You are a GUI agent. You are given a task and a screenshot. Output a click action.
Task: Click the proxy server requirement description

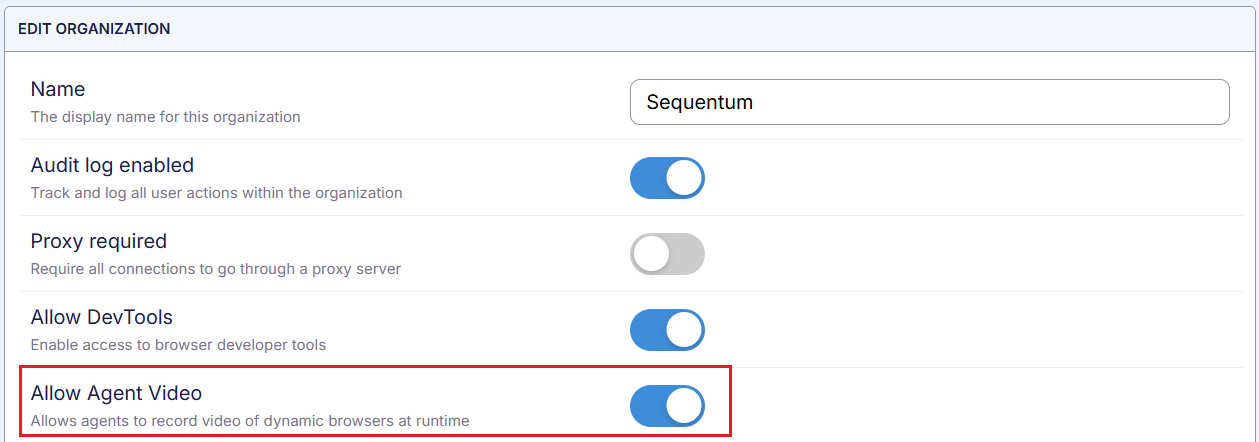point(215,269)
